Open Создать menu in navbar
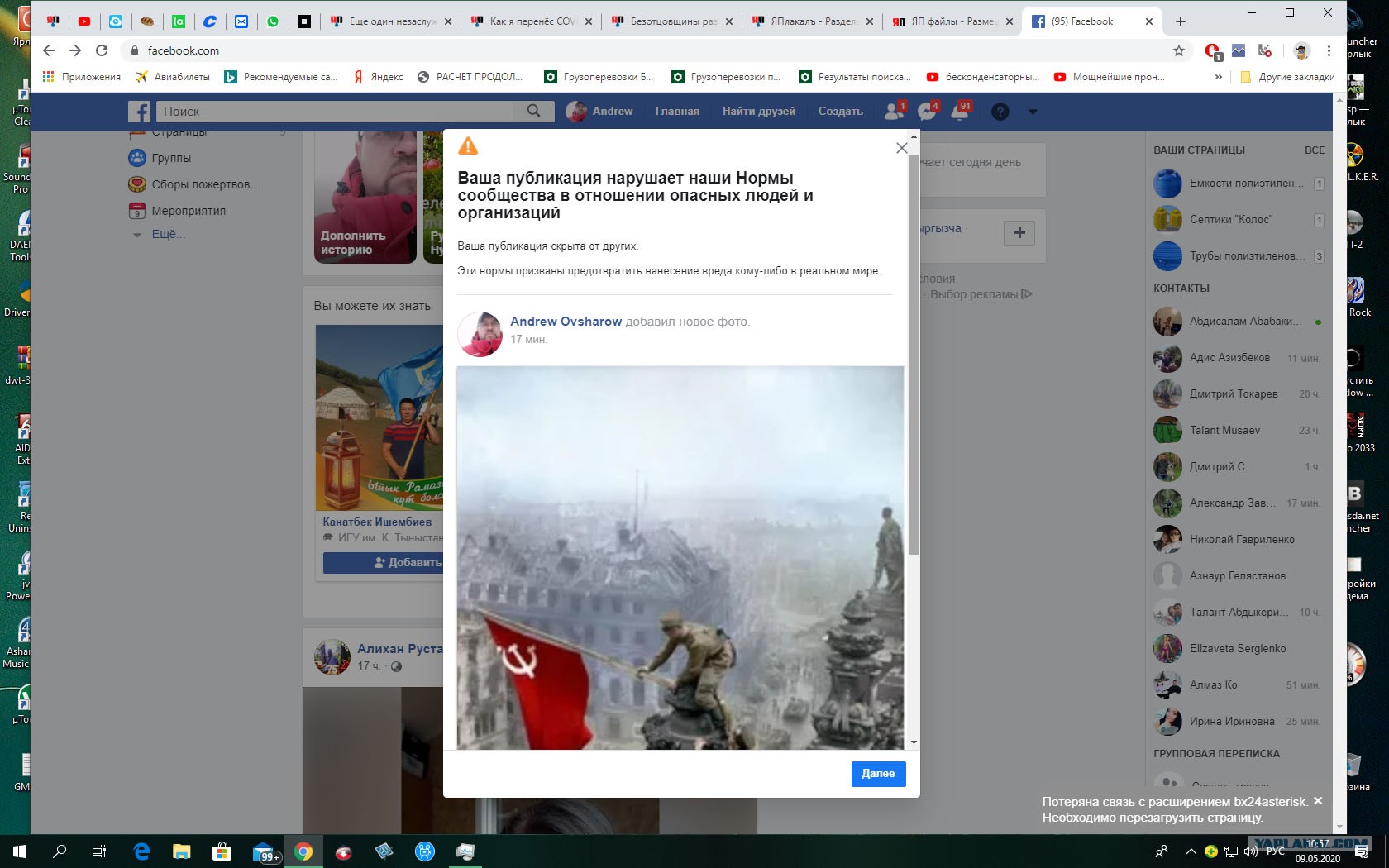 [x=840, y=111]
